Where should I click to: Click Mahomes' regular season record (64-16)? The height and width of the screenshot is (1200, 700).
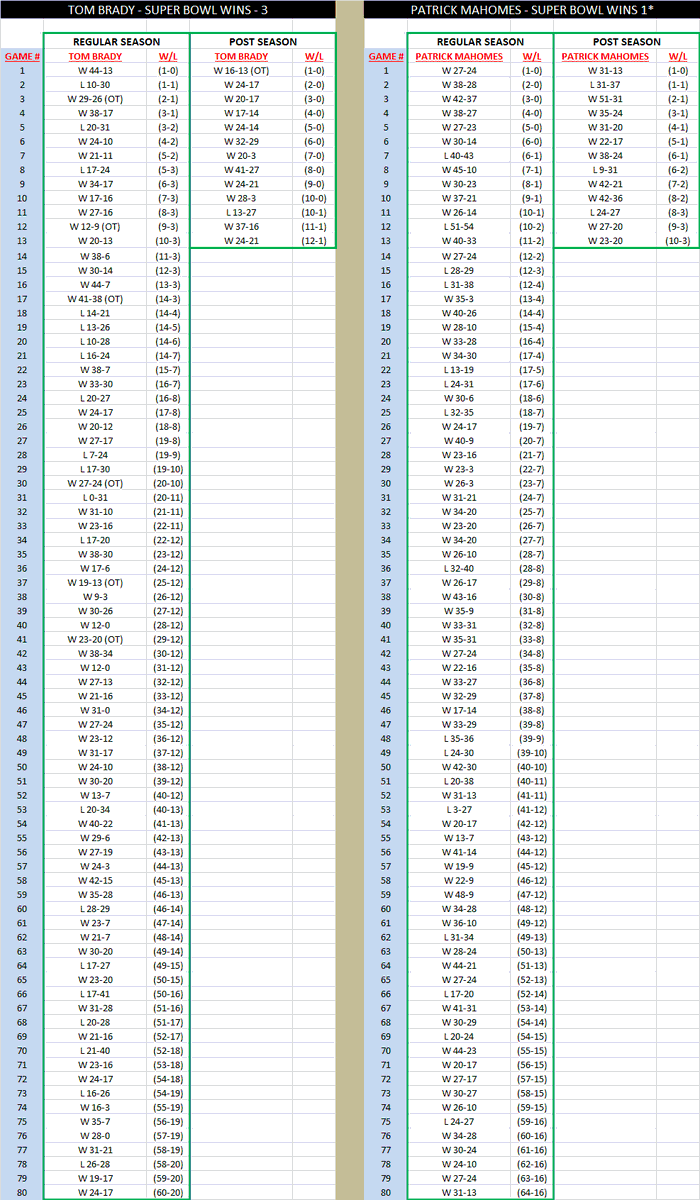[531, 1193]
